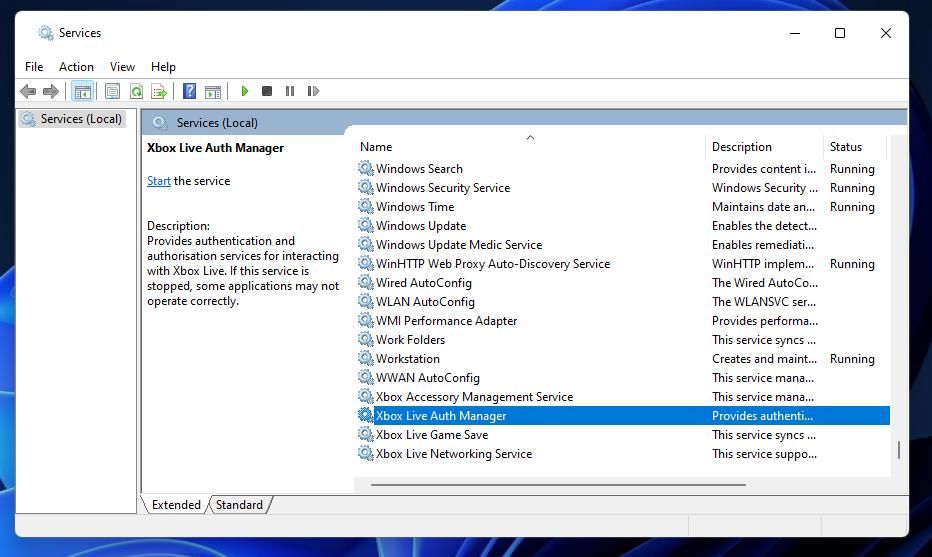This screenshot has width=932, height=557.
Task: Close the Services window
Action: point(886,33)
